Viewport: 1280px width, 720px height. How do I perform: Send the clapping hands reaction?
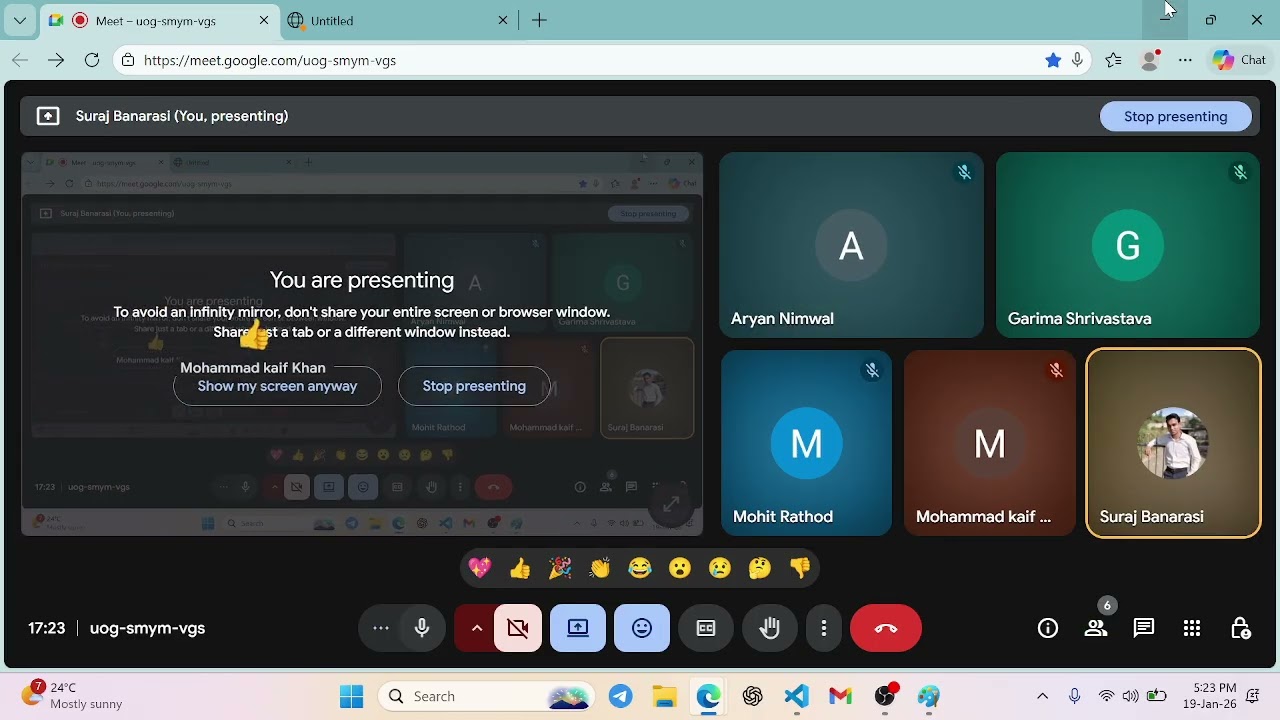tap(600, 568)
